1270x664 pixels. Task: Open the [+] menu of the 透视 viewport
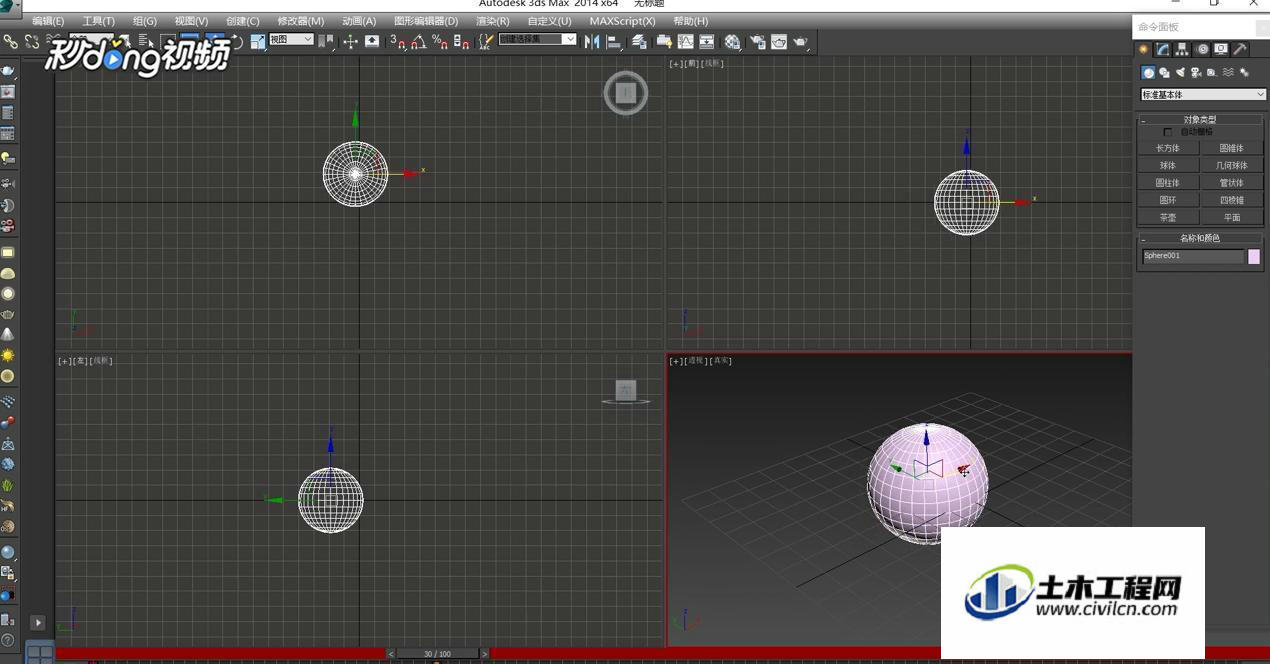[676, 361]
